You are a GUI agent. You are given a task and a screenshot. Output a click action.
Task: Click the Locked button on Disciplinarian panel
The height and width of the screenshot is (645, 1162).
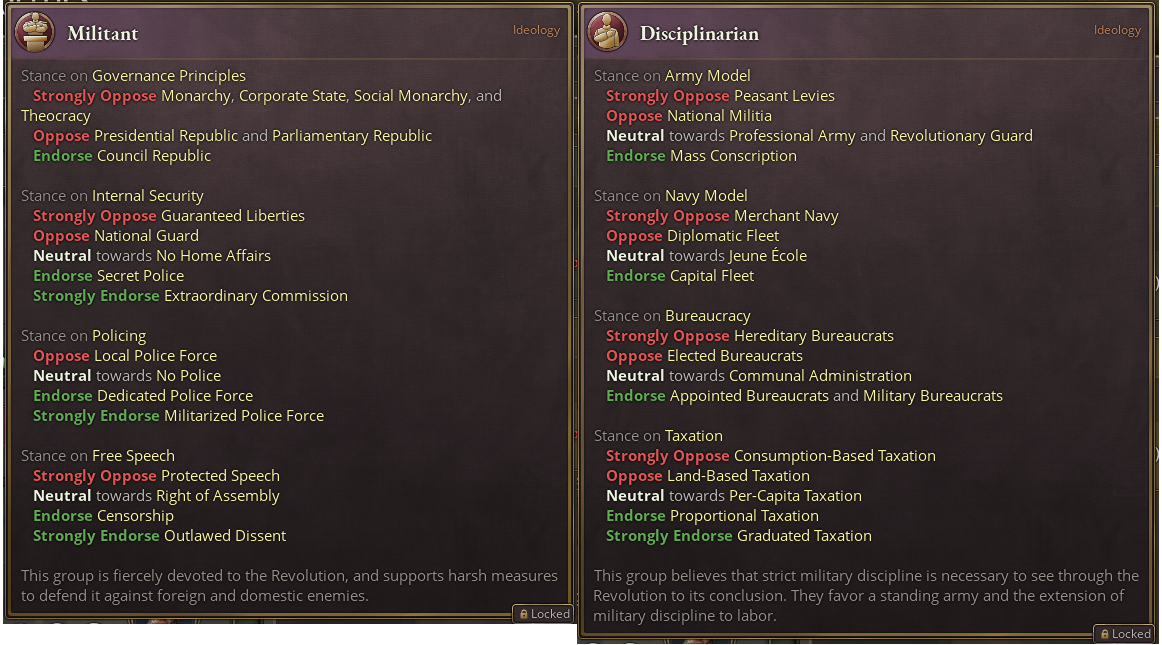[x=1124, y=634]
